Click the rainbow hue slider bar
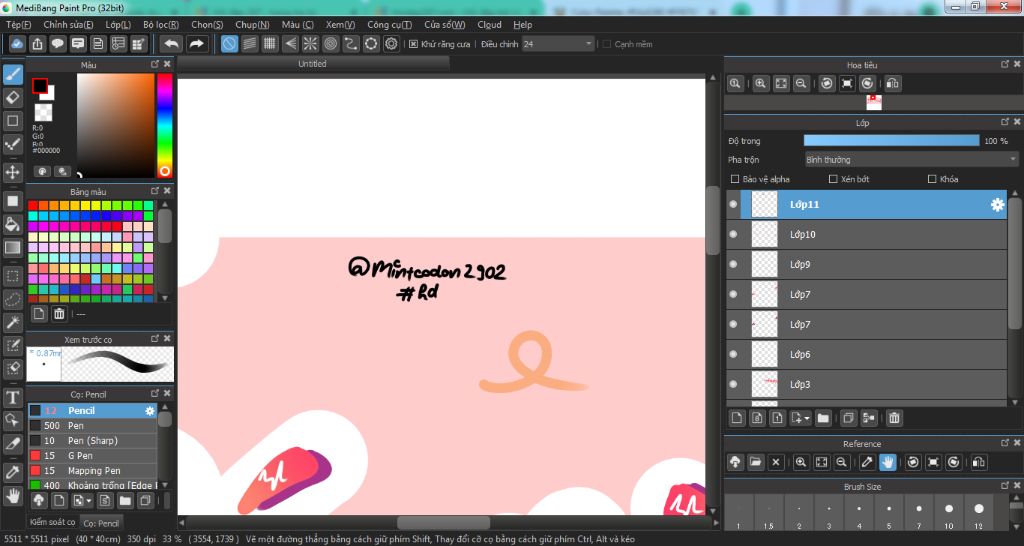Viewport: 1024px width, 546px height. (165, 125)
